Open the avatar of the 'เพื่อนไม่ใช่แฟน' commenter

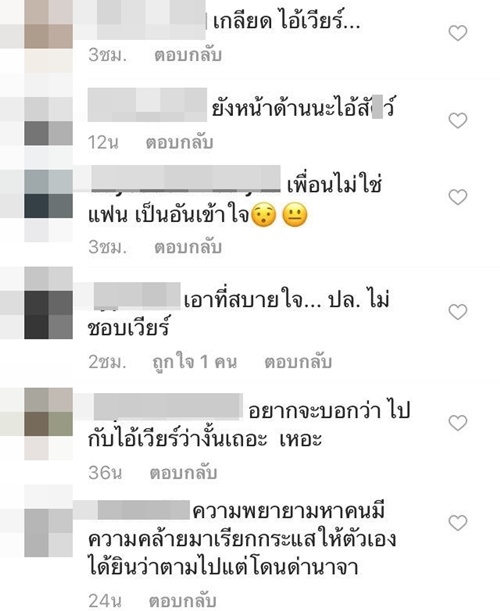[x=48, y=194]
